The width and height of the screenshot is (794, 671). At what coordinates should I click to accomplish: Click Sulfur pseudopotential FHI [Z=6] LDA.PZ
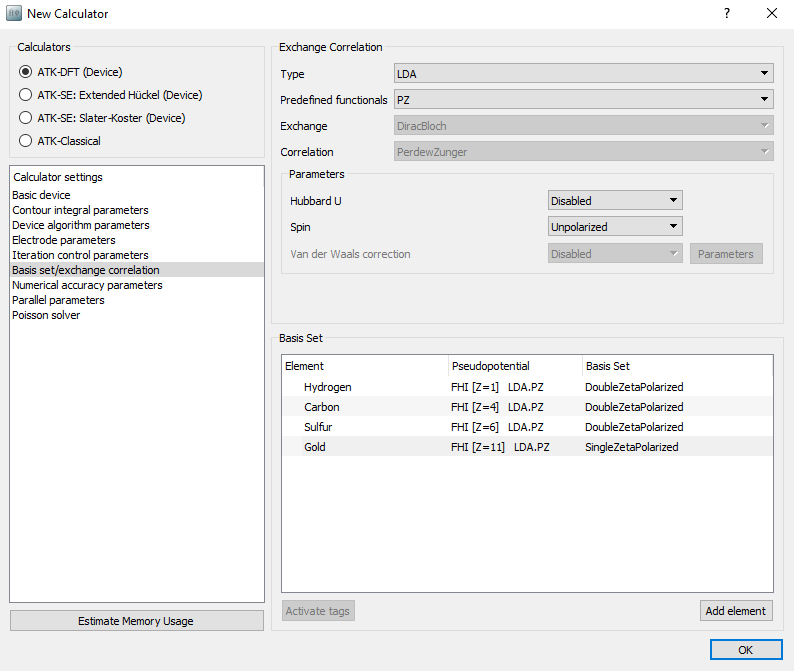[x=497, y=427]
